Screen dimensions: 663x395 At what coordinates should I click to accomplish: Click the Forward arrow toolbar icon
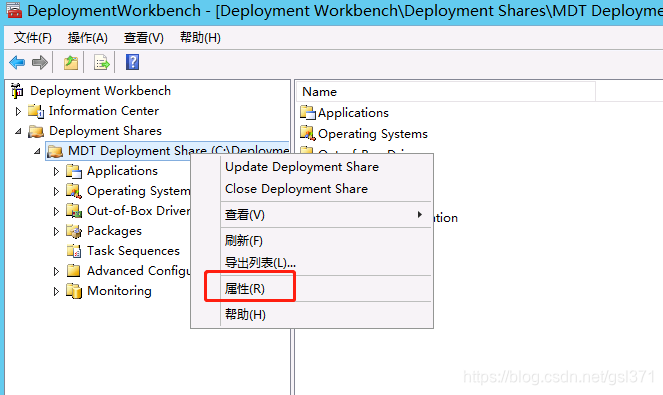[x=40, y=63]
